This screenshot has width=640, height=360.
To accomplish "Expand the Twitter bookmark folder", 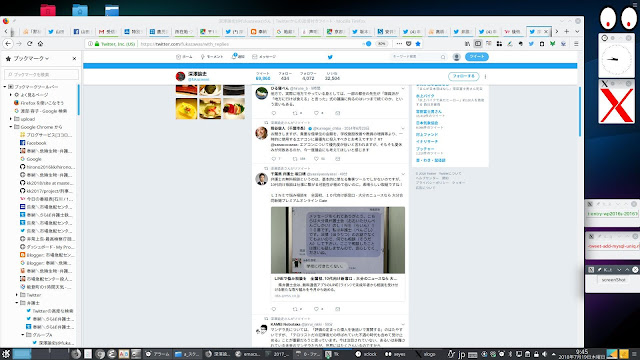I will click(x=17, y=295).
